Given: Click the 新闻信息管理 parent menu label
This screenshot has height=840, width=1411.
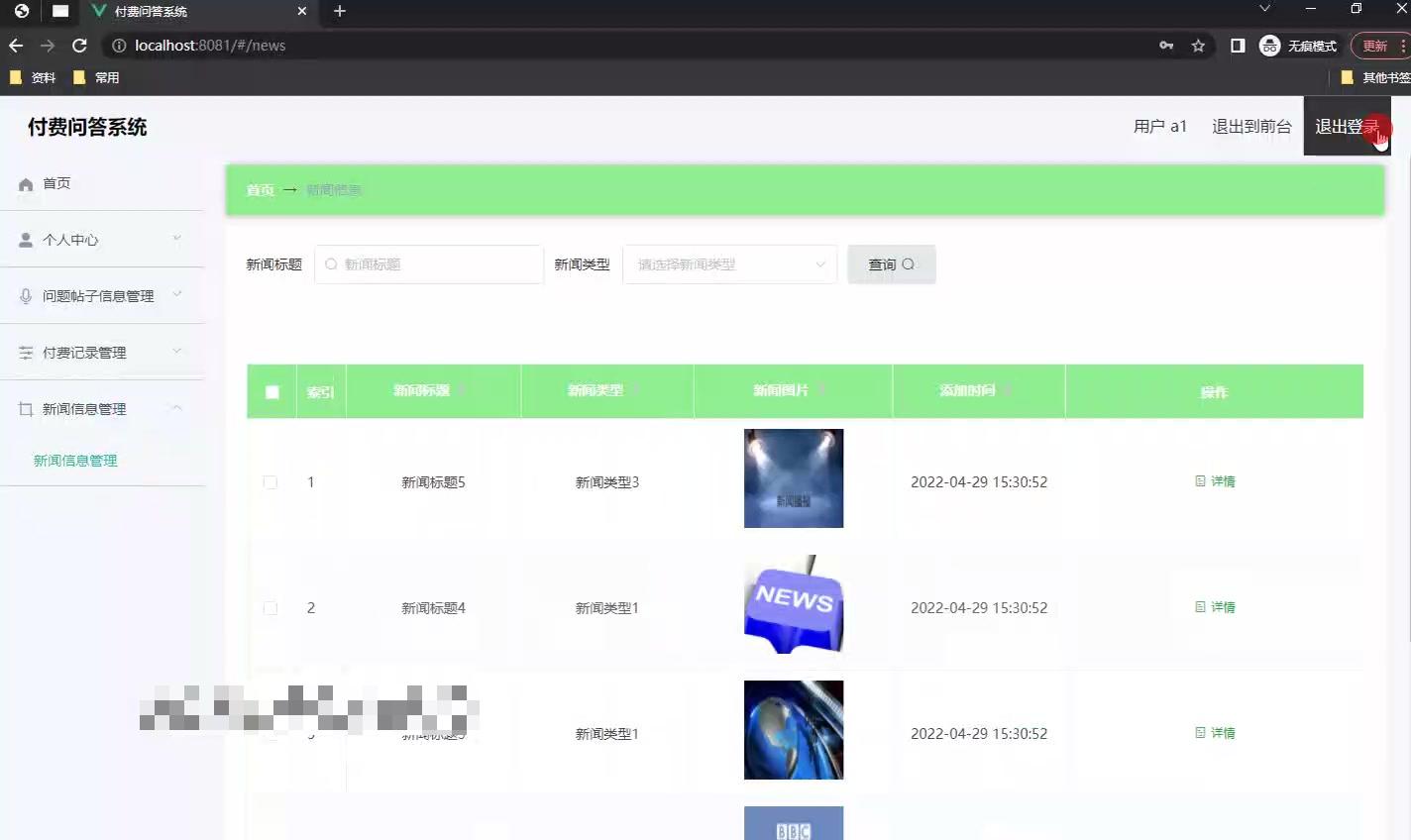Looking at the screenshot, I should (84, 409).
